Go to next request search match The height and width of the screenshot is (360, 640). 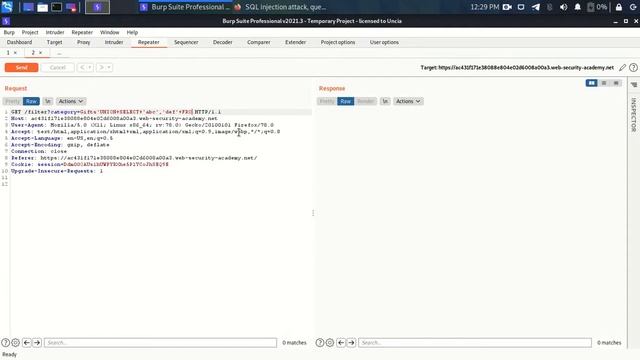click(37, 342)
